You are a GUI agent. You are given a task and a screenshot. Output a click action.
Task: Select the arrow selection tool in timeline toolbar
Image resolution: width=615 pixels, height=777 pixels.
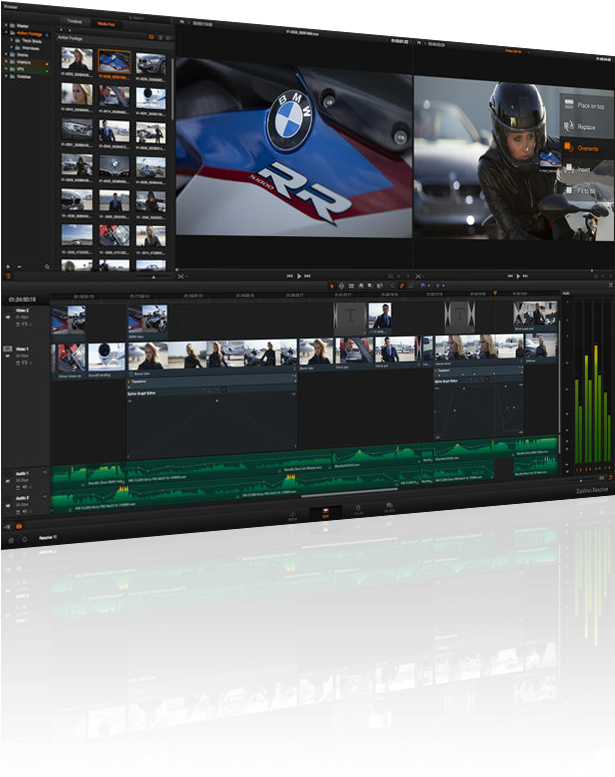[332, 285]
